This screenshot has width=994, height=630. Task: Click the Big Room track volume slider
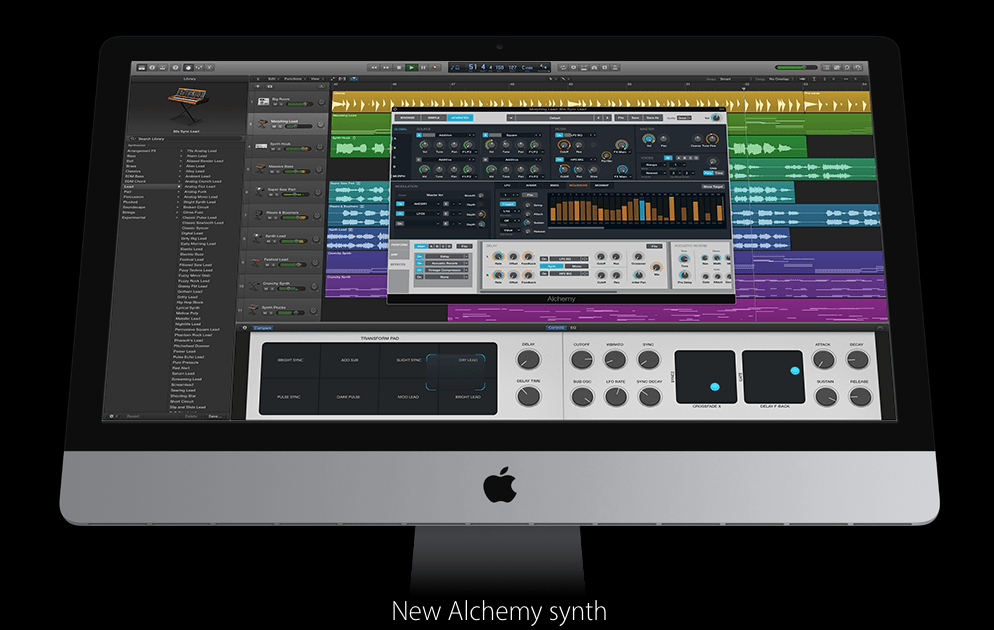[305, 103]
